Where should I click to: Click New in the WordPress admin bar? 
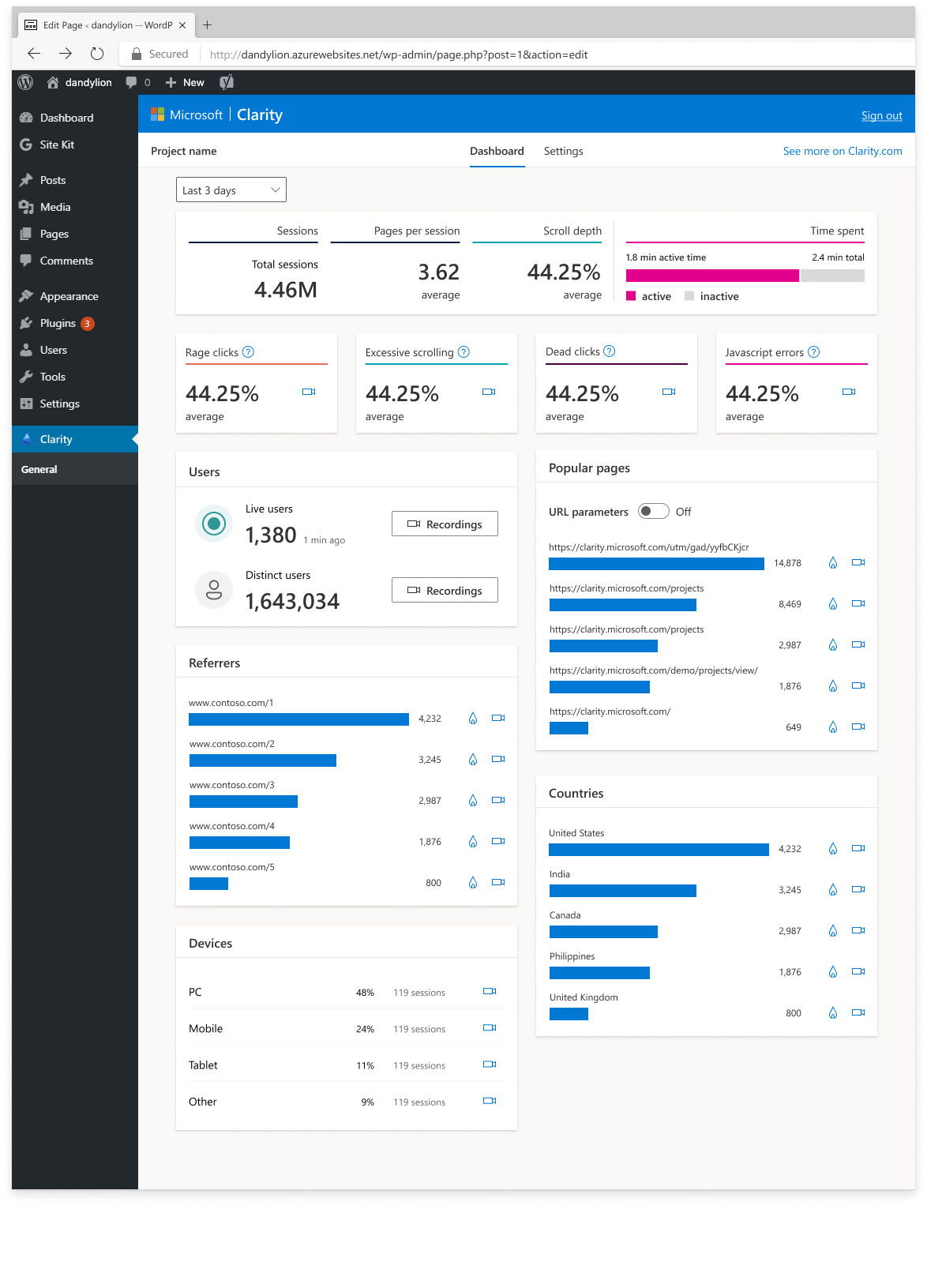point(185,82)
